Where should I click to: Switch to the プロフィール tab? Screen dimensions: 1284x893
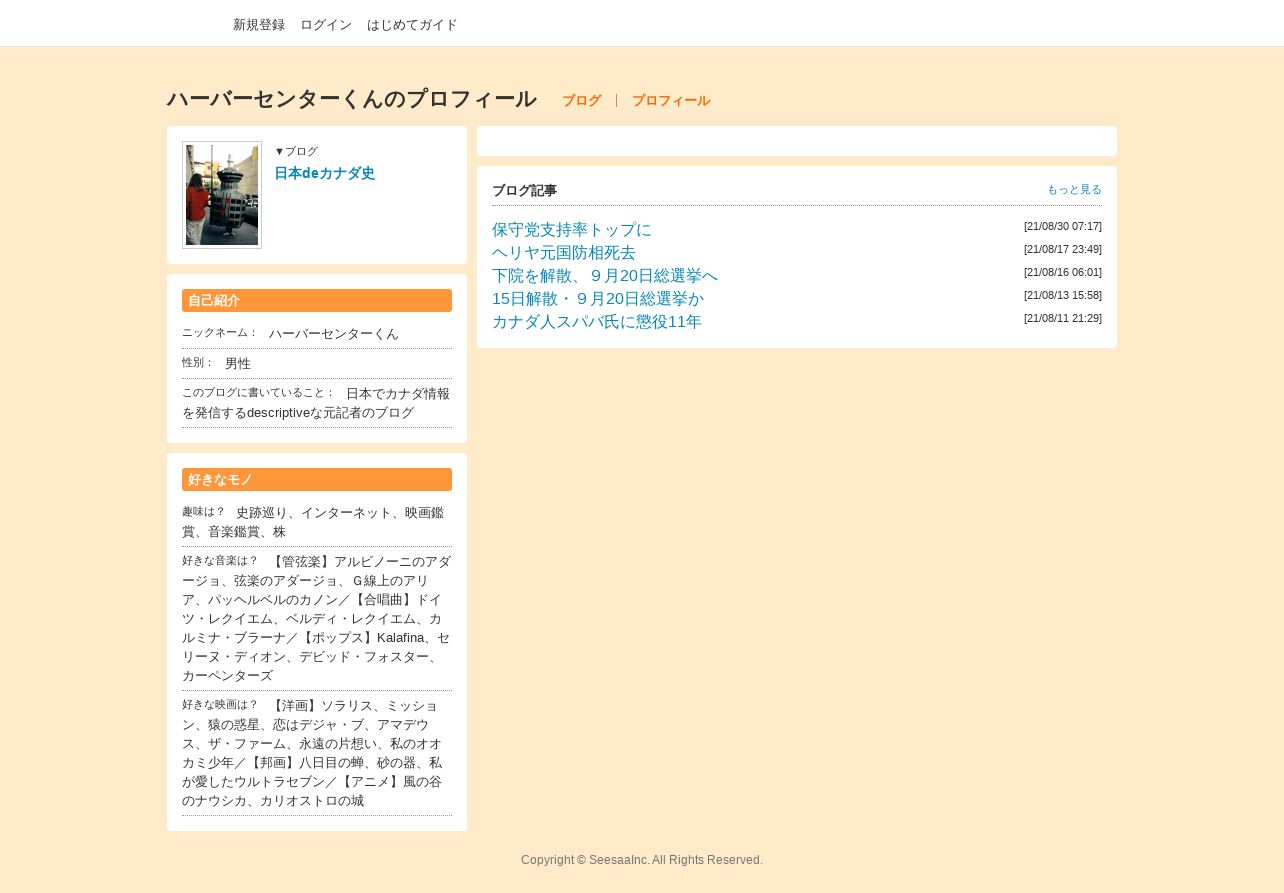(x=671, y=101)
